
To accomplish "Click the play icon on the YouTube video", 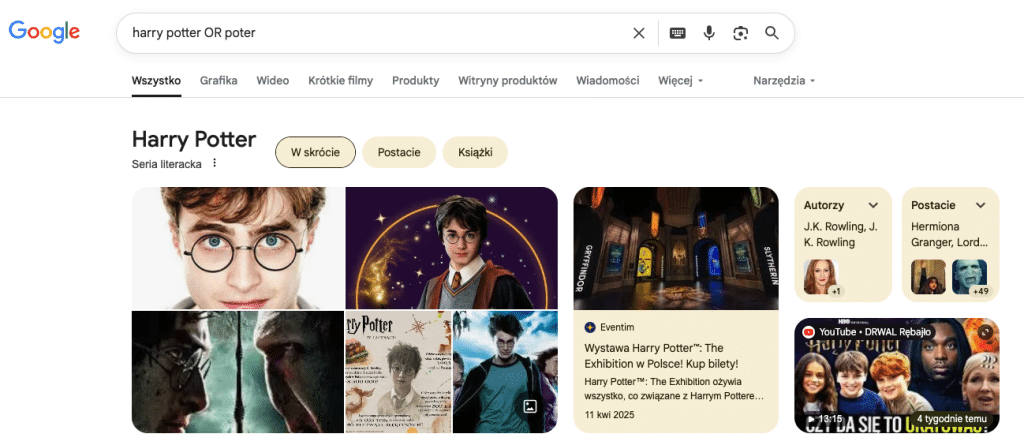I will point(811,419).
